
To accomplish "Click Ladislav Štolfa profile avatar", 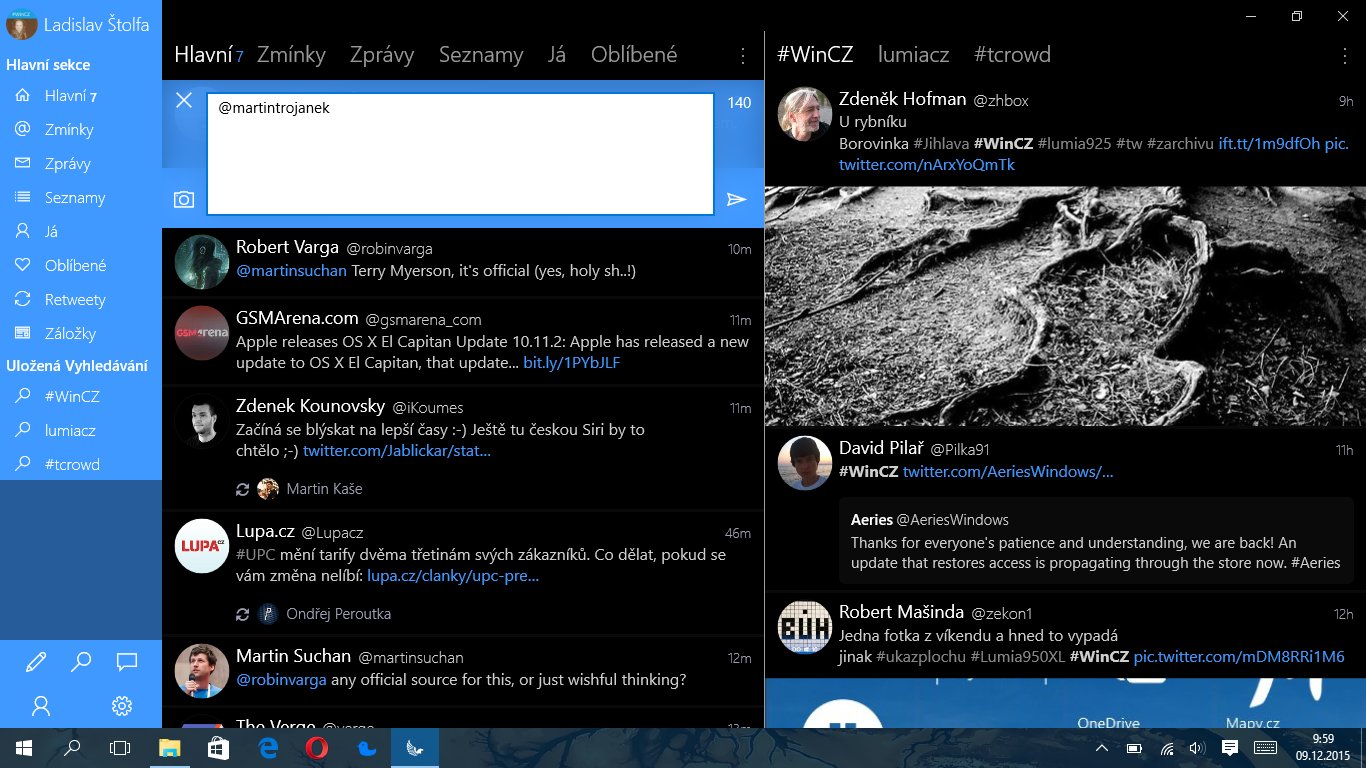I will pos(22,24).
